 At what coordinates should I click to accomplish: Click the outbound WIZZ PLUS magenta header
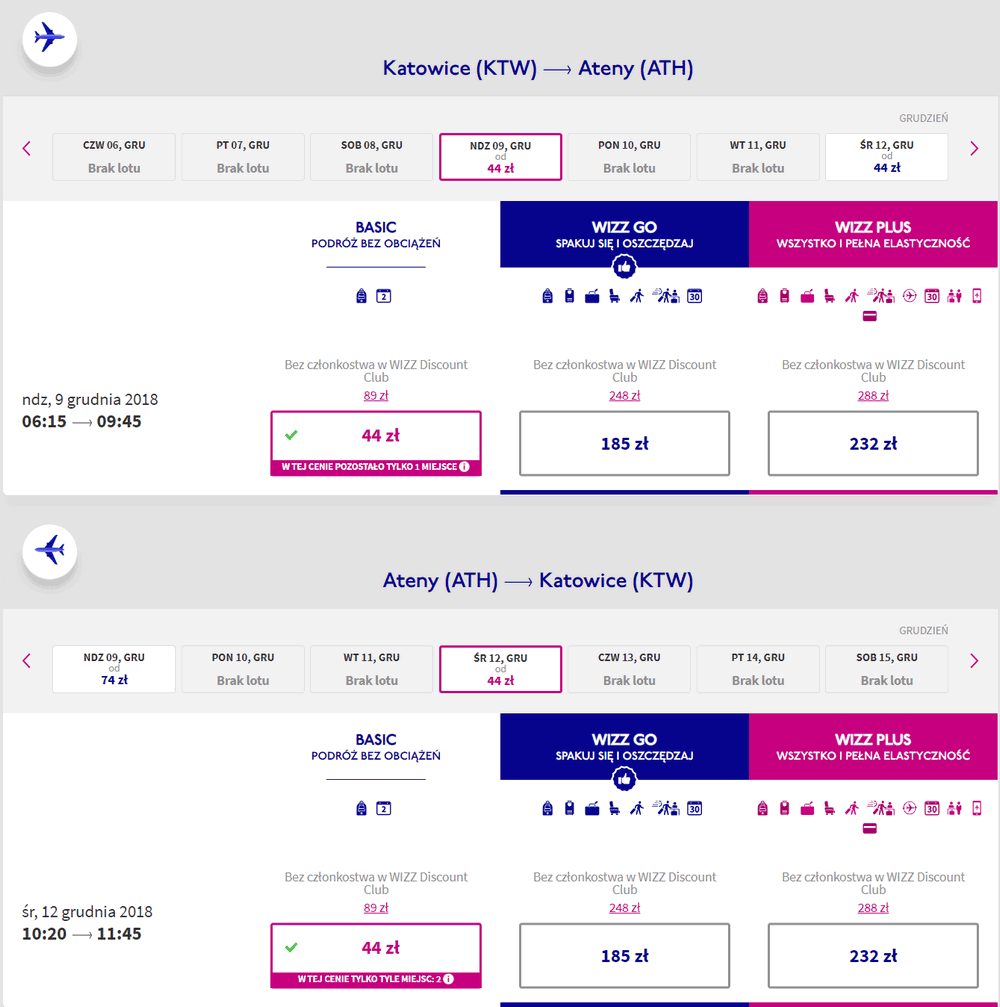pyautogui.click(x=873, y=234)
